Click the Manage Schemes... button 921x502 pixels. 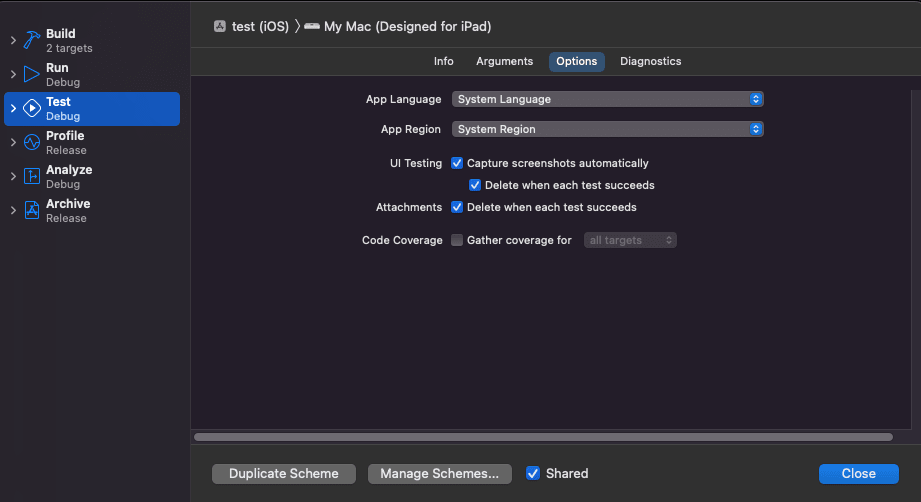click(x=439, y=474)
